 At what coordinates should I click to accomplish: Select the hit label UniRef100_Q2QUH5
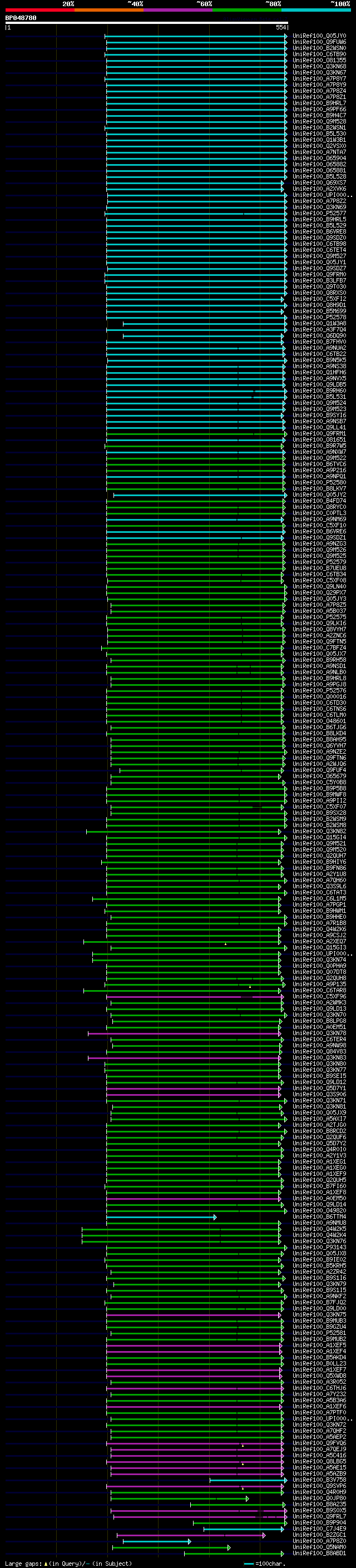click(x=319, y=1180)
